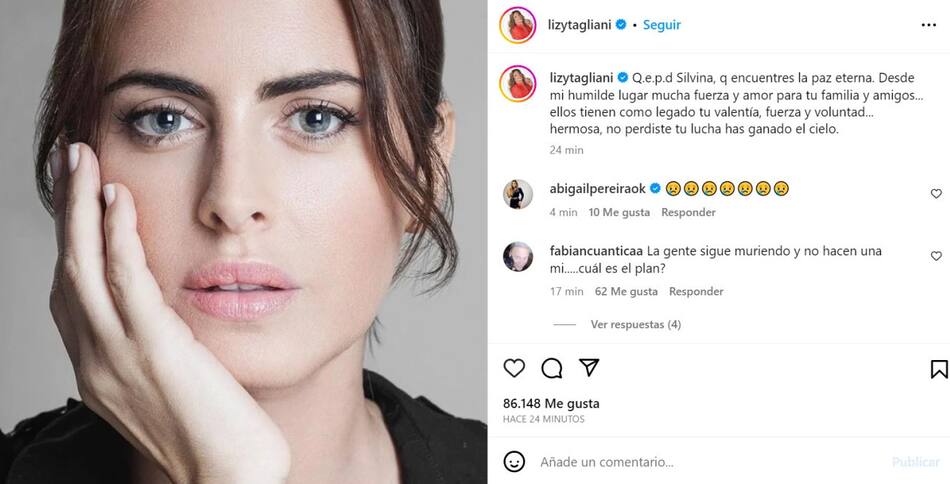Image resolution: width=950 pixels, height=484 pixels.
Task: Open abigailpereiraok's avatar
Action: [x=518, y=194]
